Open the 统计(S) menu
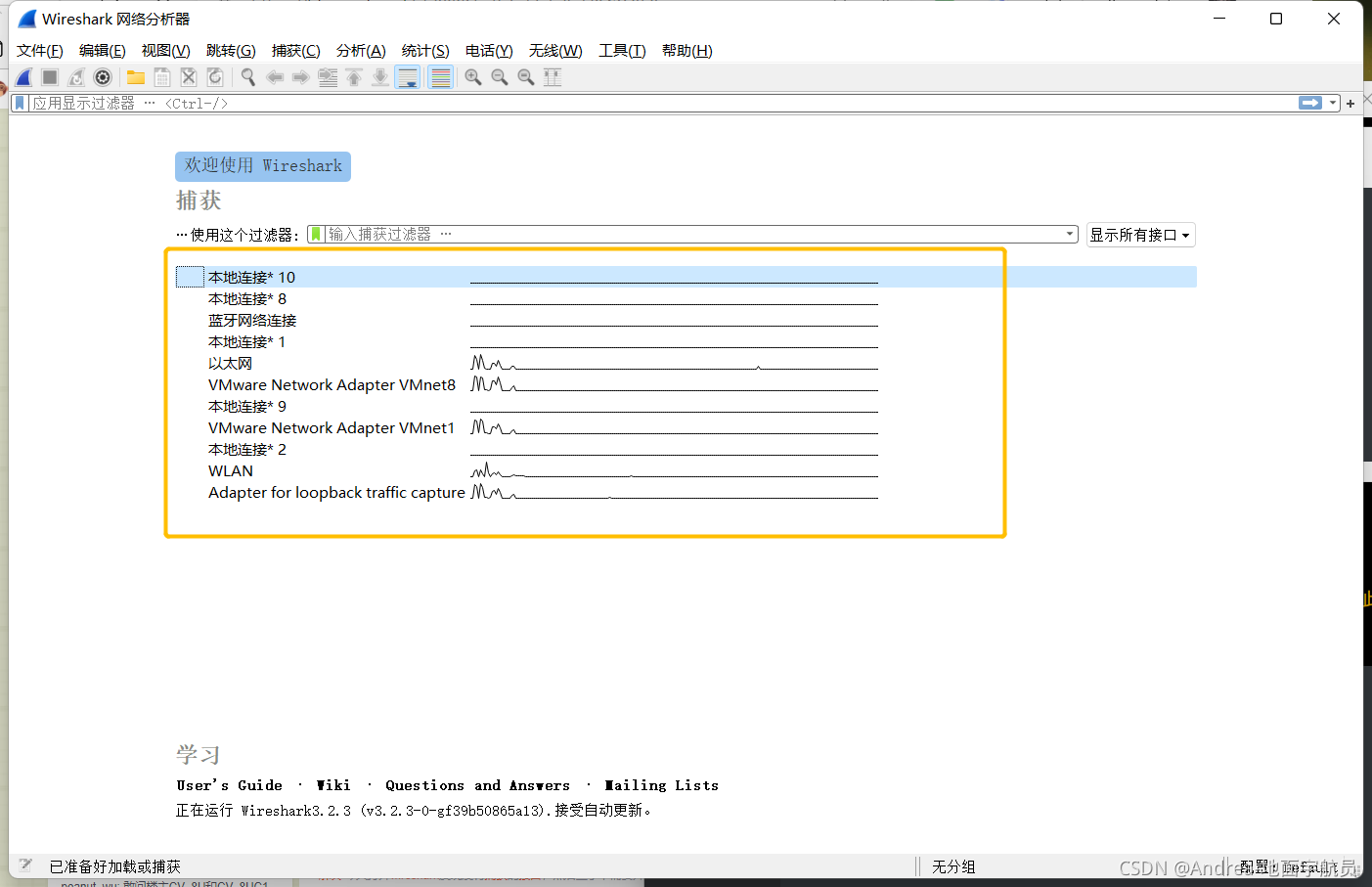 coord(425,51)
